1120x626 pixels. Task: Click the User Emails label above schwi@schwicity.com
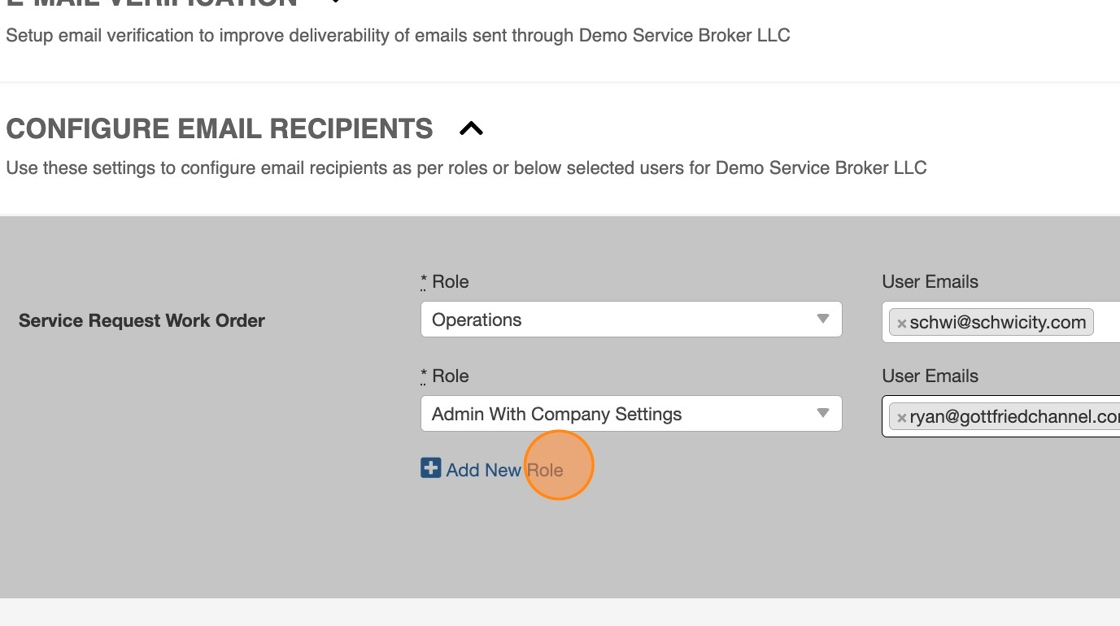930,282
